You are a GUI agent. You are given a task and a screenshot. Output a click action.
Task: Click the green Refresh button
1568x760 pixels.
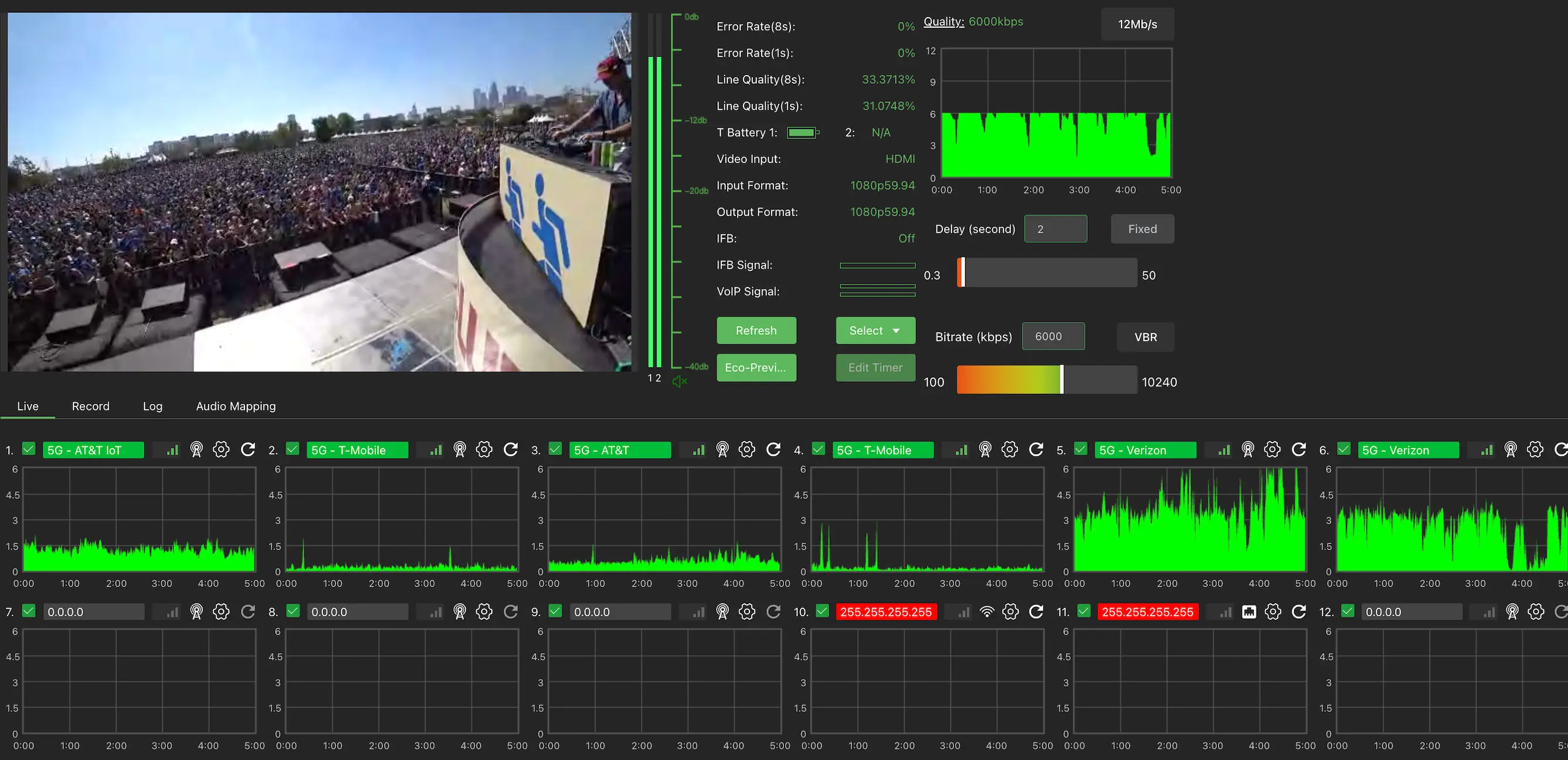(756, 330)
